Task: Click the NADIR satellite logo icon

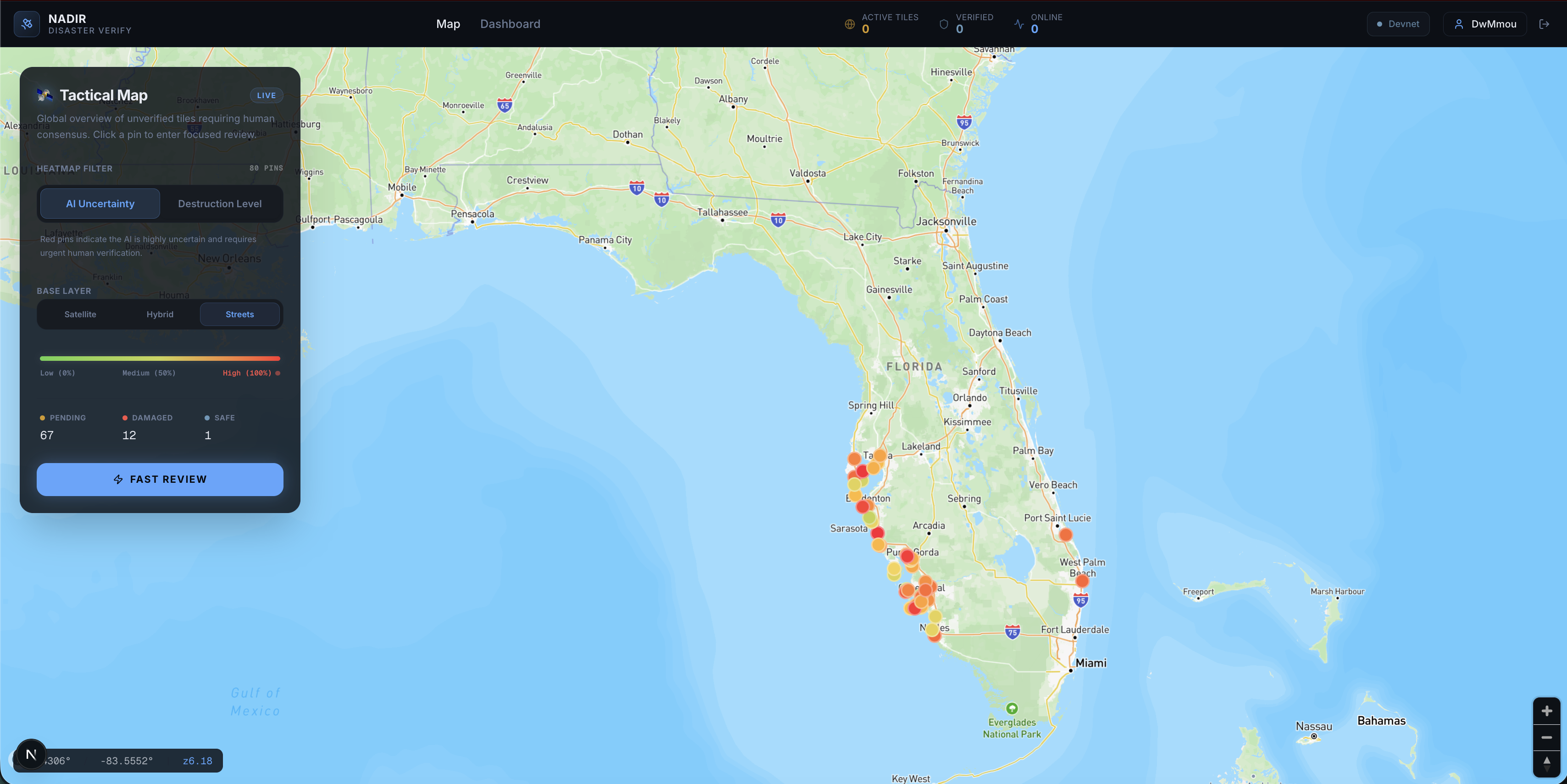Action: (x=27, y=24)
